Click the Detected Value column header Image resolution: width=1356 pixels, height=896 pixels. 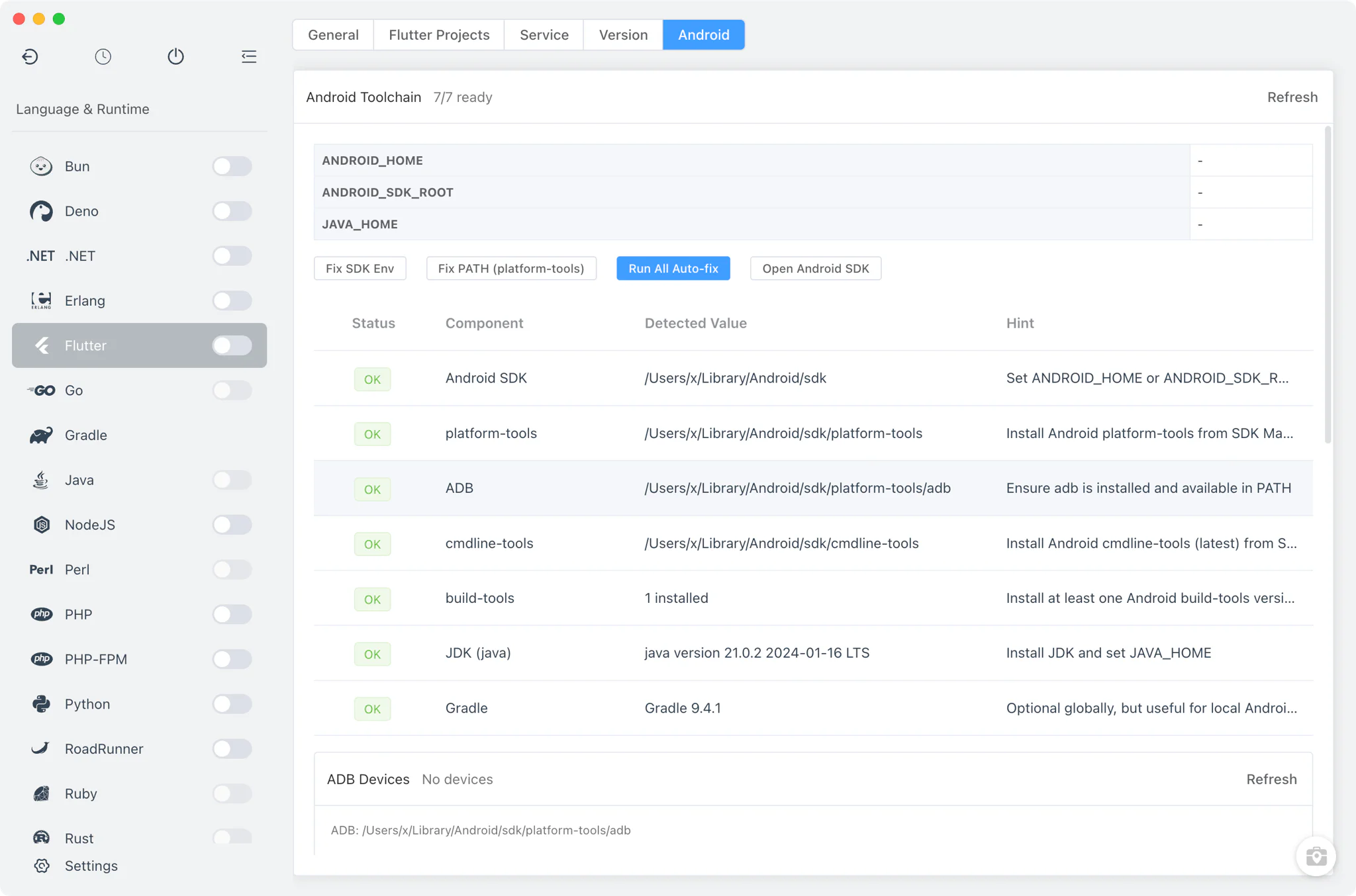coord(695,324)
